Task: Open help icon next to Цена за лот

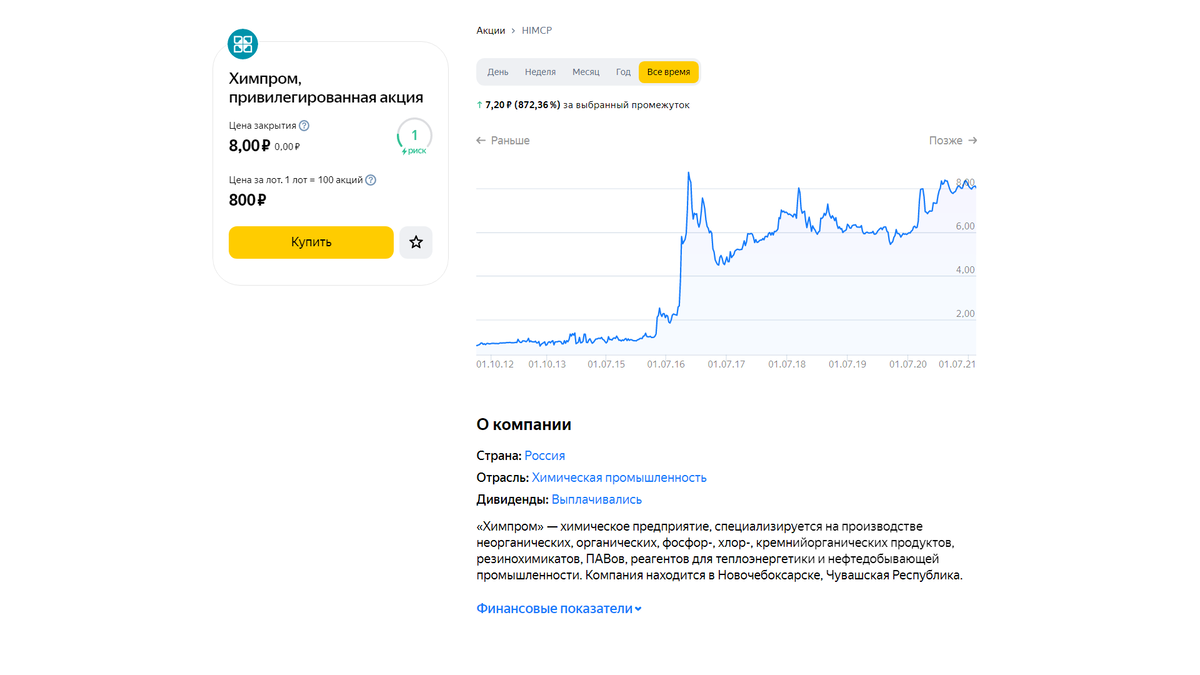Action: click(x=370, y=180)
